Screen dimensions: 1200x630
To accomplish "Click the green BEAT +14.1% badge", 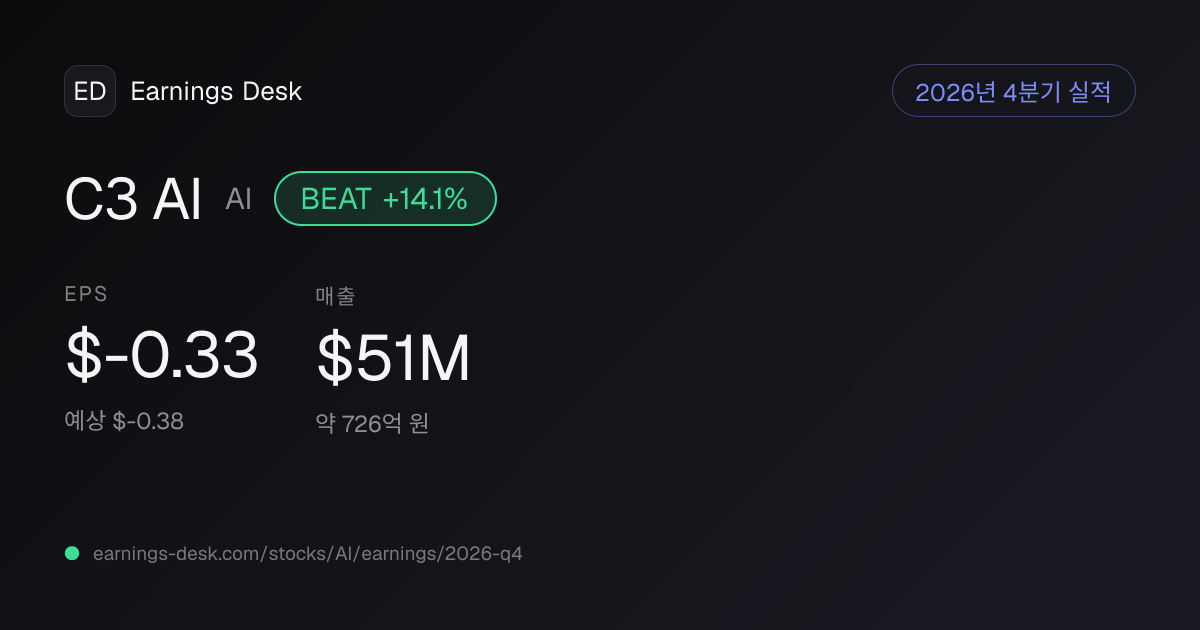I will pos(385,198).
